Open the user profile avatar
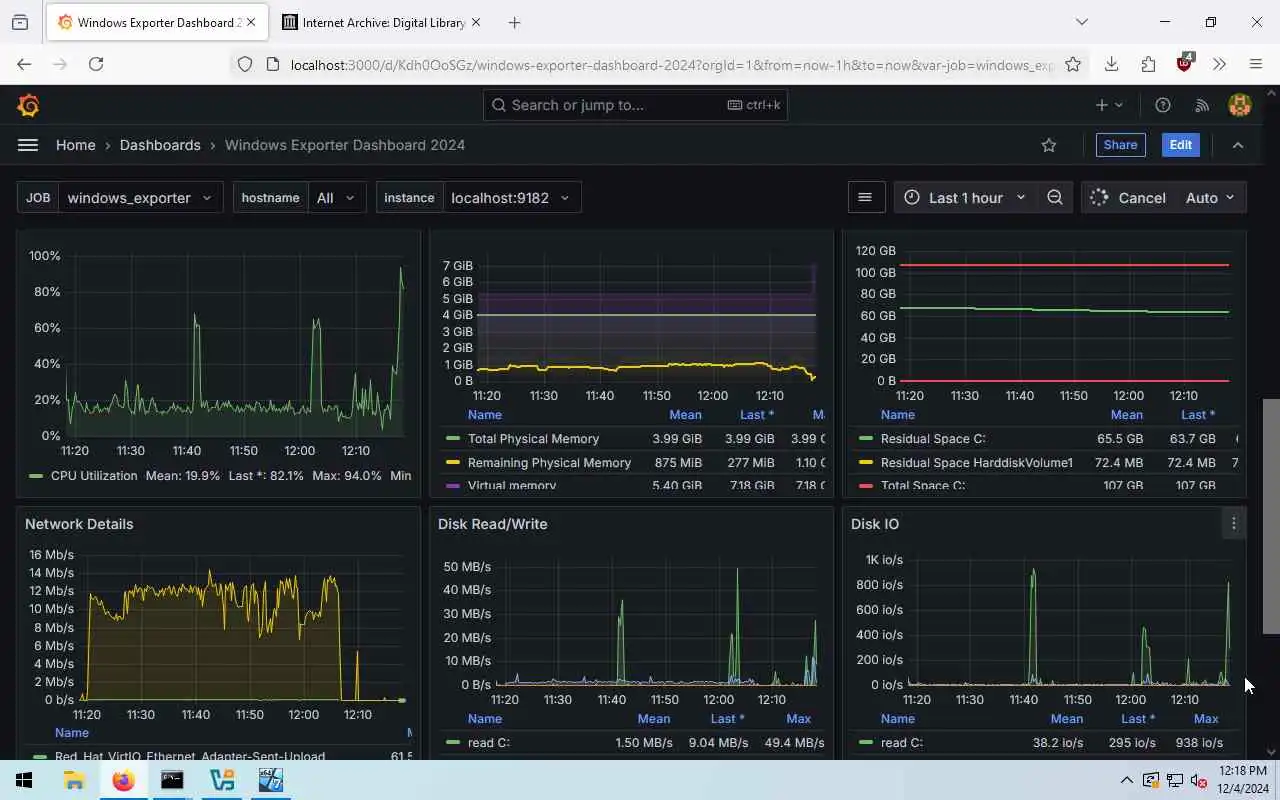1280x800 pixels. [1240, 105]
